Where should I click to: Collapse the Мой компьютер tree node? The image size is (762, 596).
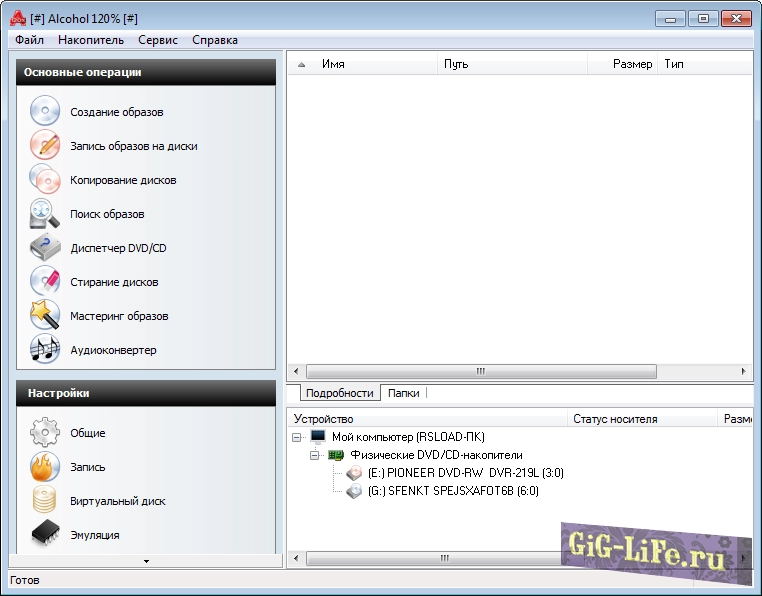(x=296, y=437)
